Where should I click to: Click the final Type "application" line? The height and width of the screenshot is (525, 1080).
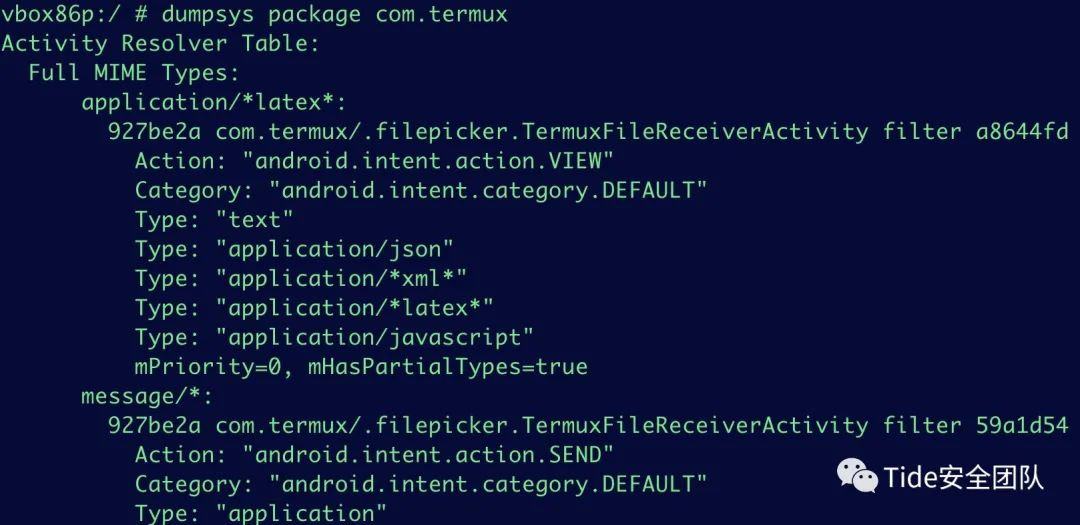tap(260, 514)
